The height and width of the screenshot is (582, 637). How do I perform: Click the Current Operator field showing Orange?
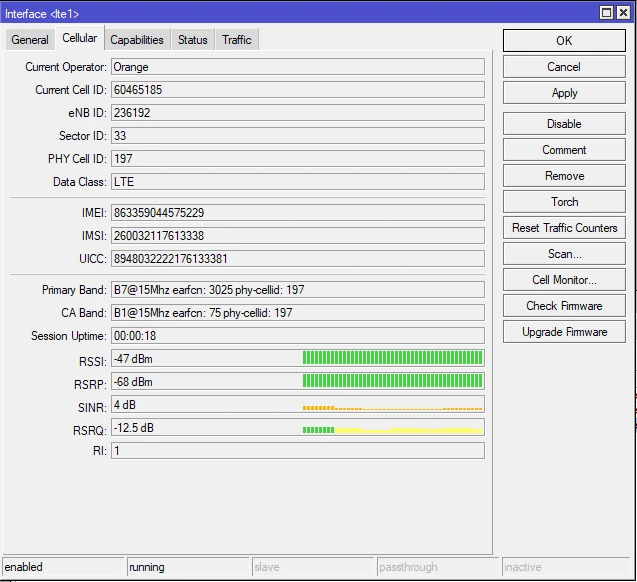(x=298, y=67)
